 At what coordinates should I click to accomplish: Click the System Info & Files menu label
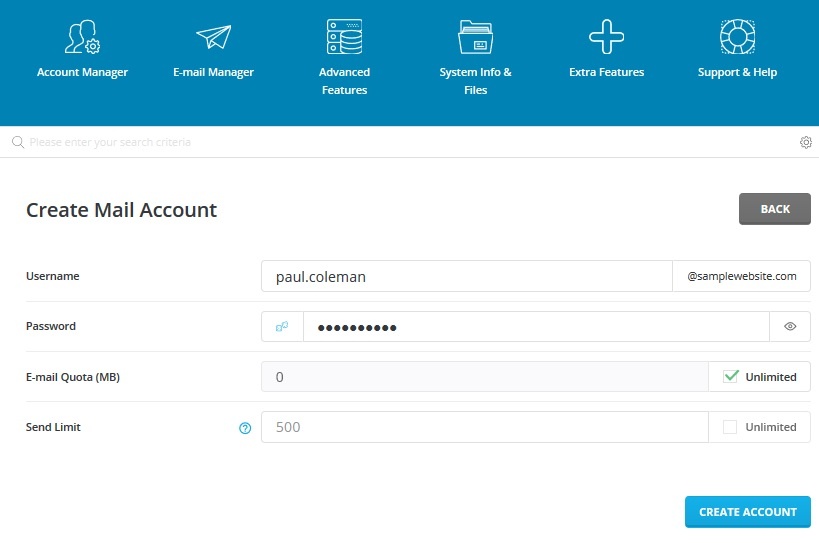click(x=475, y=81)
